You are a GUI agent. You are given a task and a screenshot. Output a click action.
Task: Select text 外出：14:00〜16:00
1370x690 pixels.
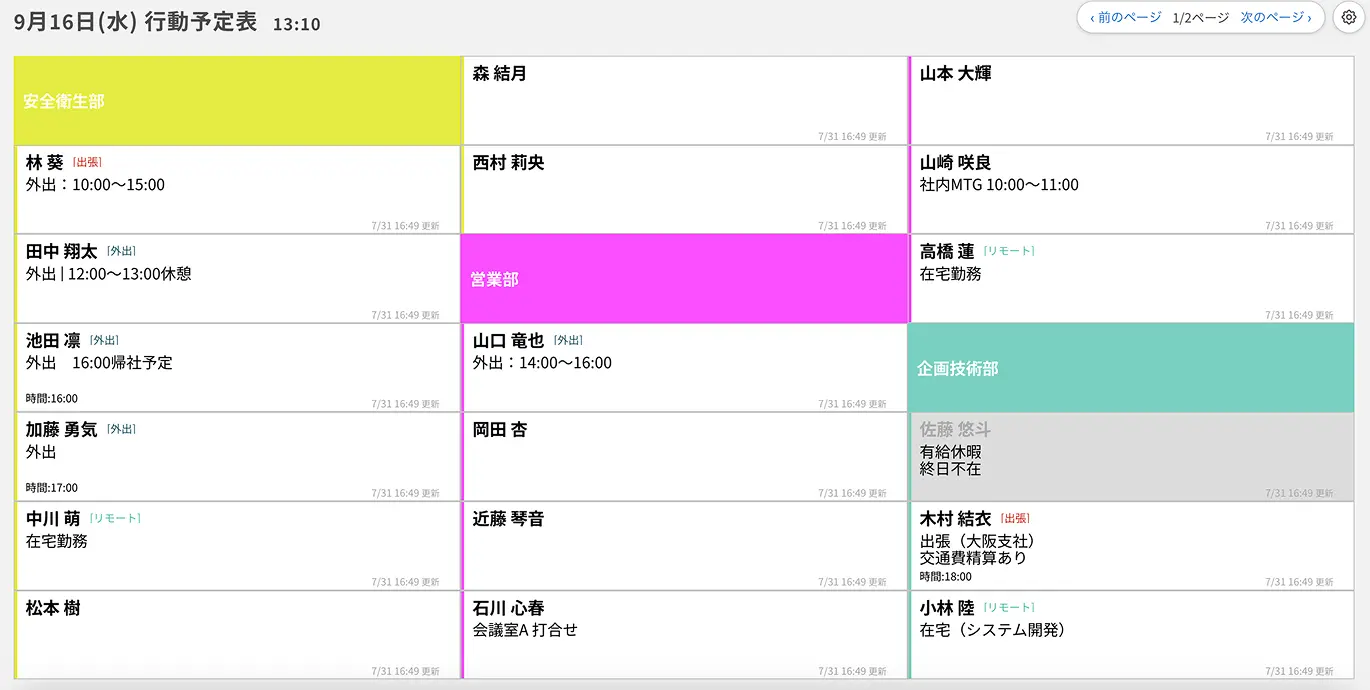pyautogui.click(x=542, y=362)
